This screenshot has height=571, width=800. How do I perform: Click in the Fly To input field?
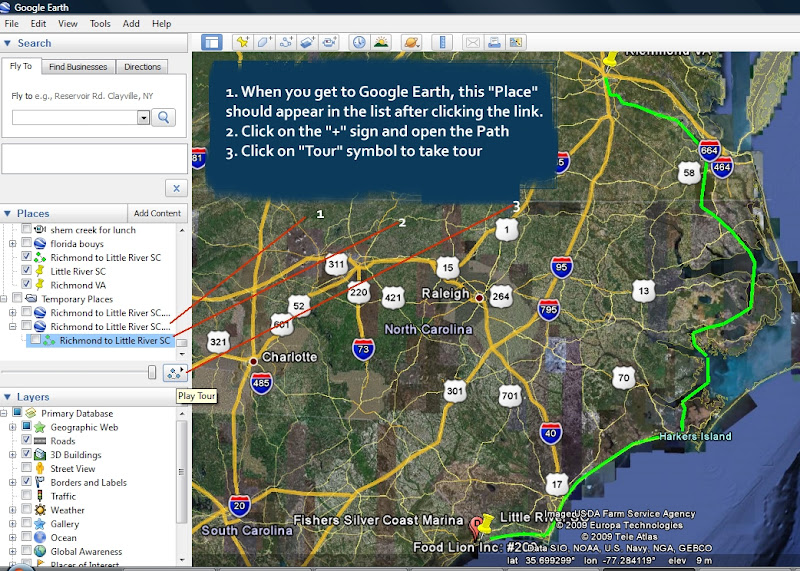click(74, 117)
